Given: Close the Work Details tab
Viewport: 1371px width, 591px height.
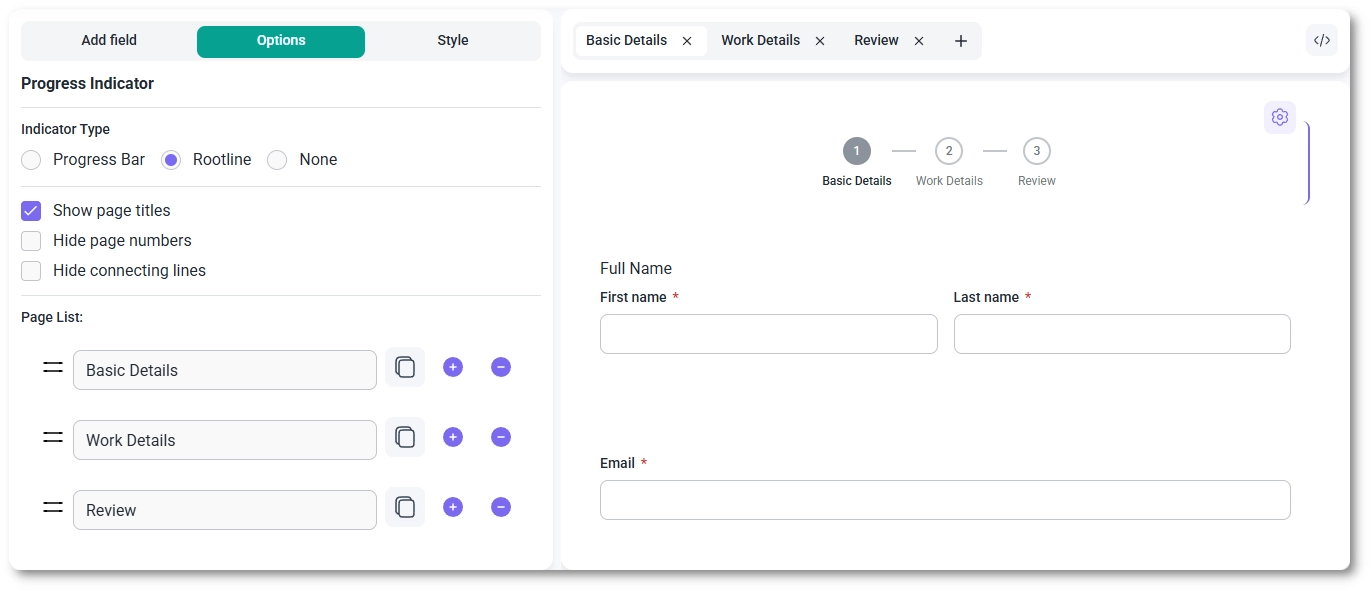Looking at the screenshot, I should click(820, 41).
